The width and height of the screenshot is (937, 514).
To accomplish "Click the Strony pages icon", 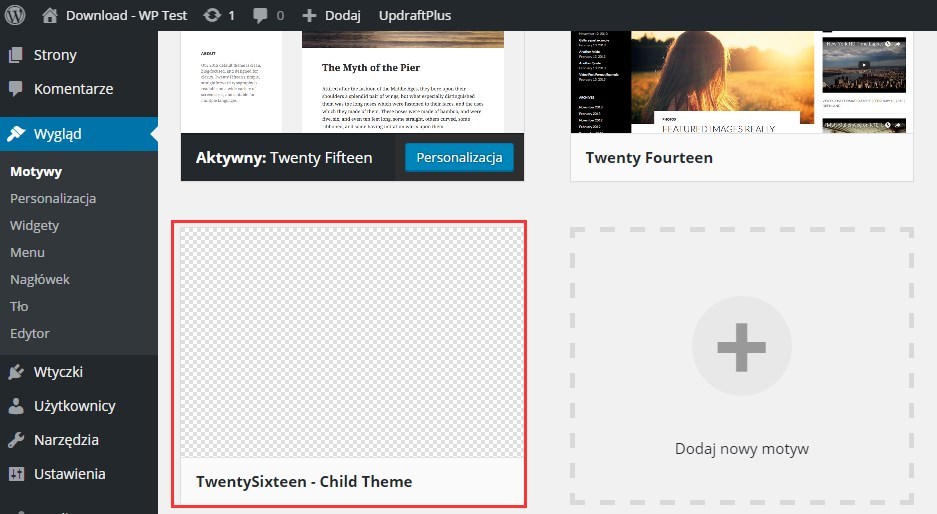I will click(16, 55).
